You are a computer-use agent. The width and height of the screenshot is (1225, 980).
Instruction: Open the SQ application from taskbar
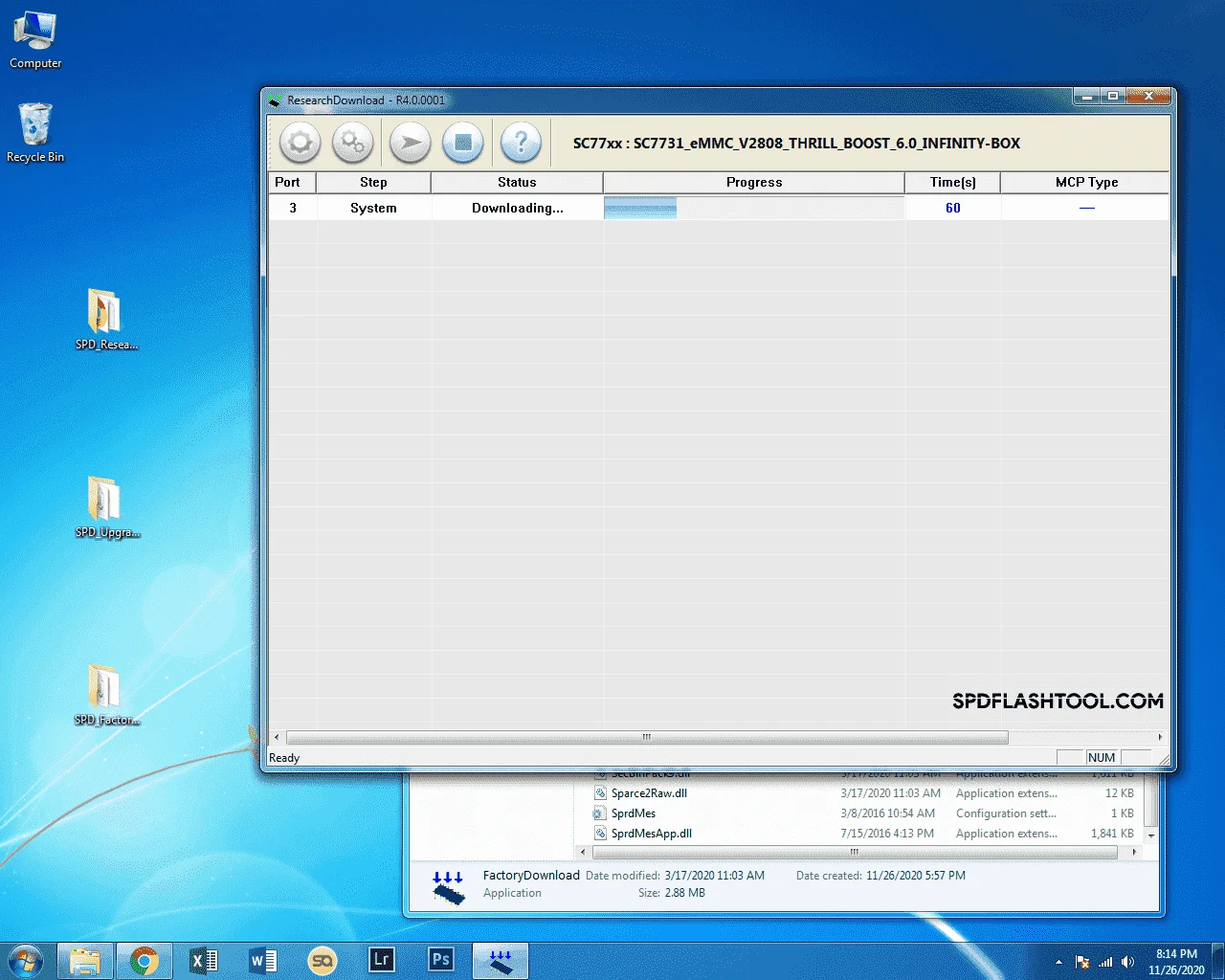pyautogui.click(x=323, y=960)
